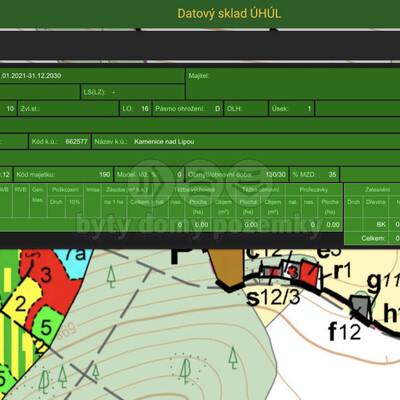The image size is (400, 400).
Task: Click map label r1
Action: [342, 270]
